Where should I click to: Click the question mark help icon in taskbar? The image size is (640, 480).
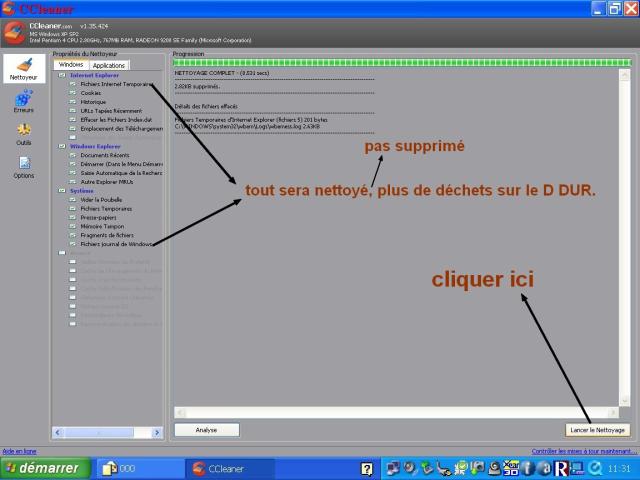coord(367,469)
